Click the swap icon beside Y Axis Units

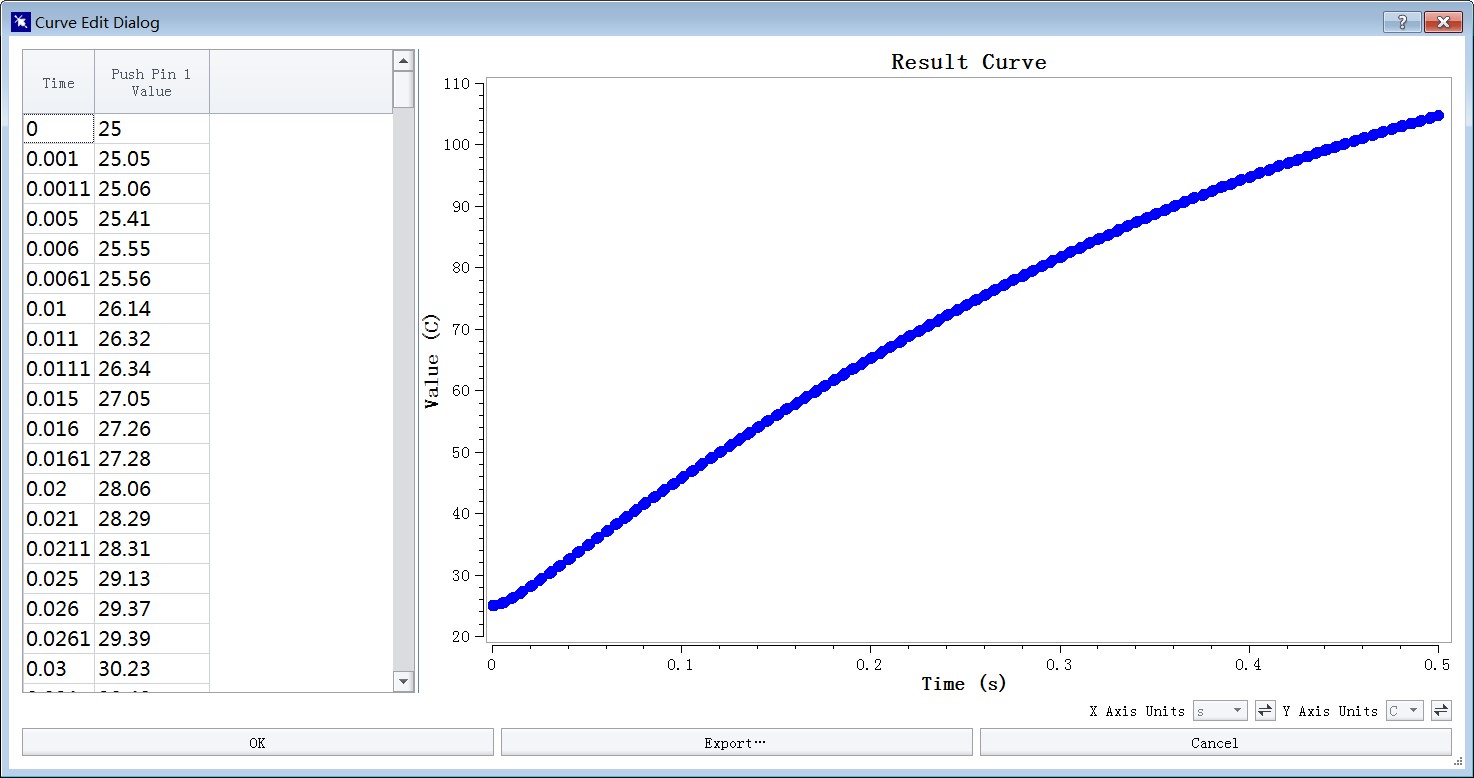coord(1441,710)
